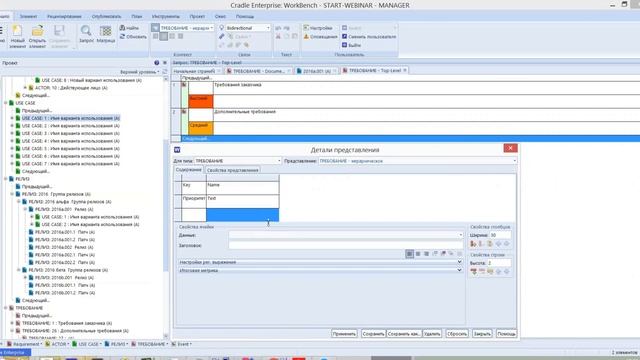The width and height of the screenshot is (640, 360).
Task: Use the Найти search tool
Action: [129, 28]
